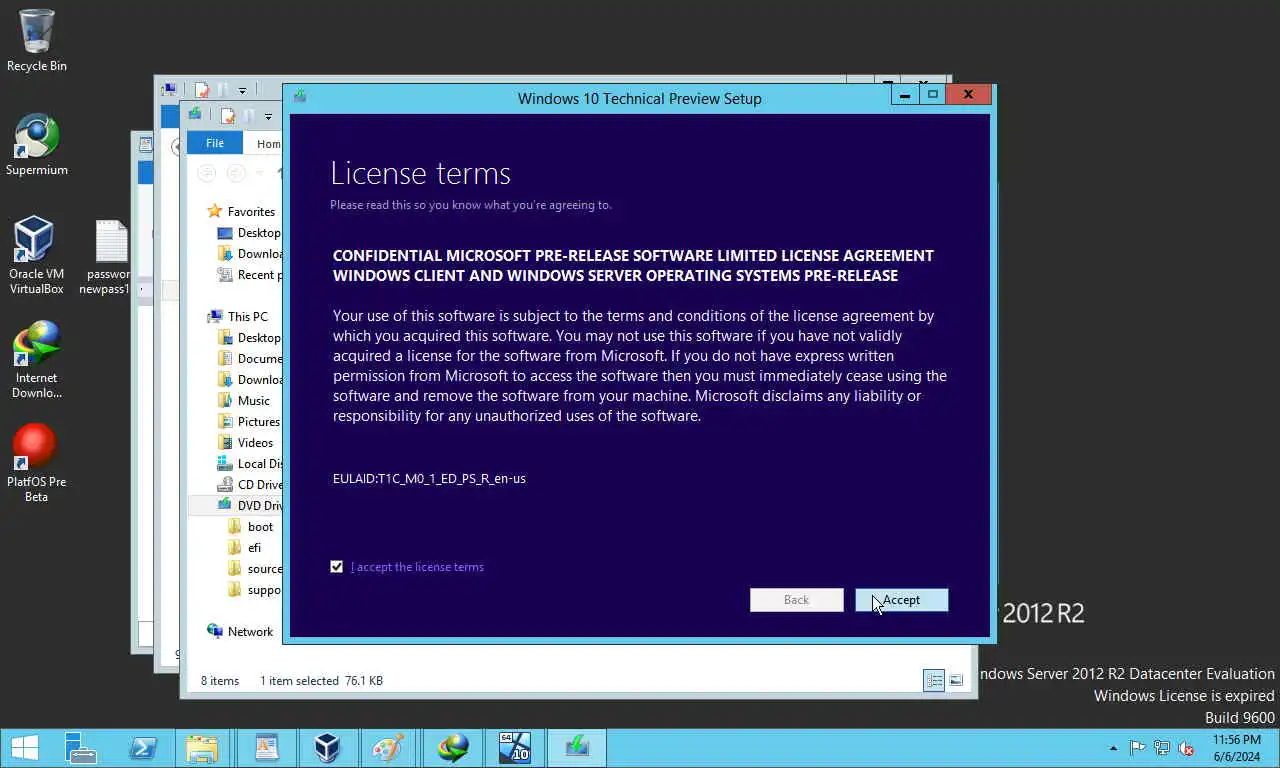Select Pictures folder in Explorer
1280x768 pixels.
pyautogui.click(x=259, y=422)
